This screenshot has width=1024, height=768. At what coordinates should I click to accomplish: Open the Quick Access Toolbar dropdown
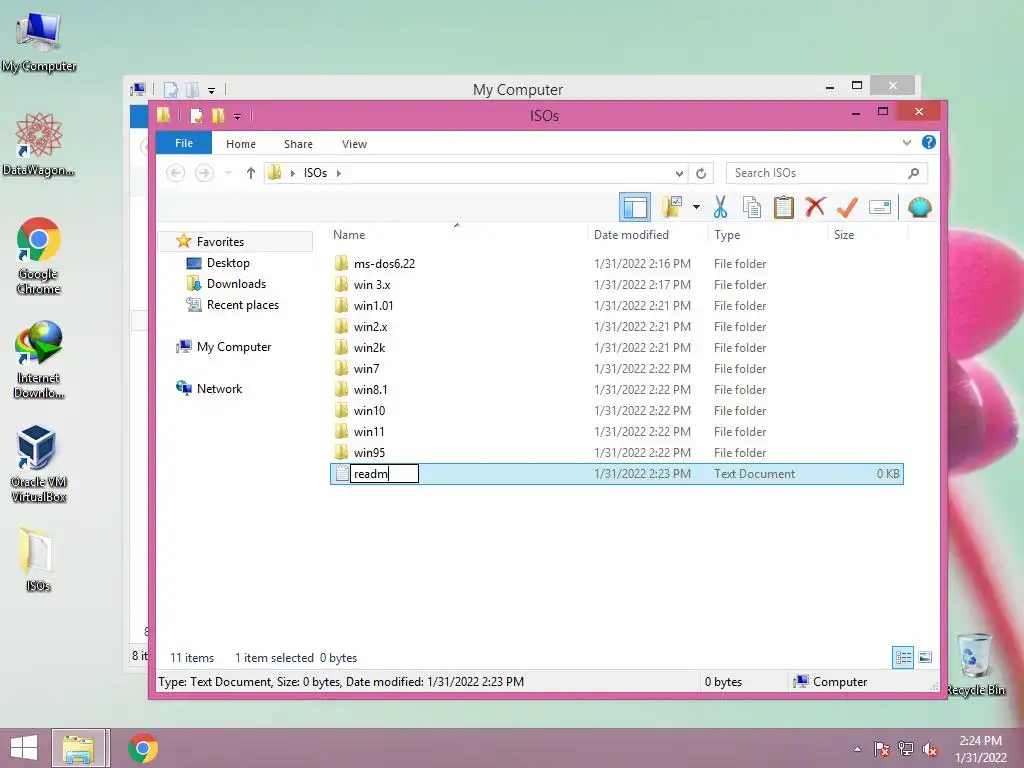tap(237, 116)
